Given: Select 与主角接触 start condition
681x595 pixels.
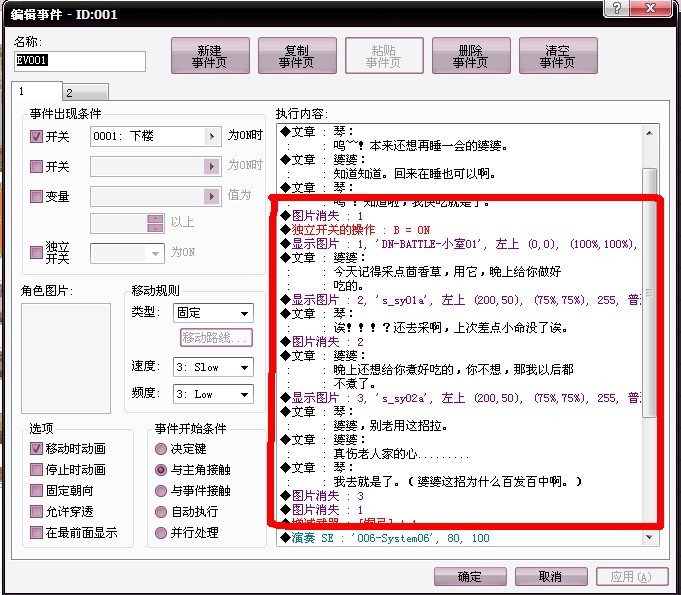Looking at the screenshot, I should coord(161,470).
